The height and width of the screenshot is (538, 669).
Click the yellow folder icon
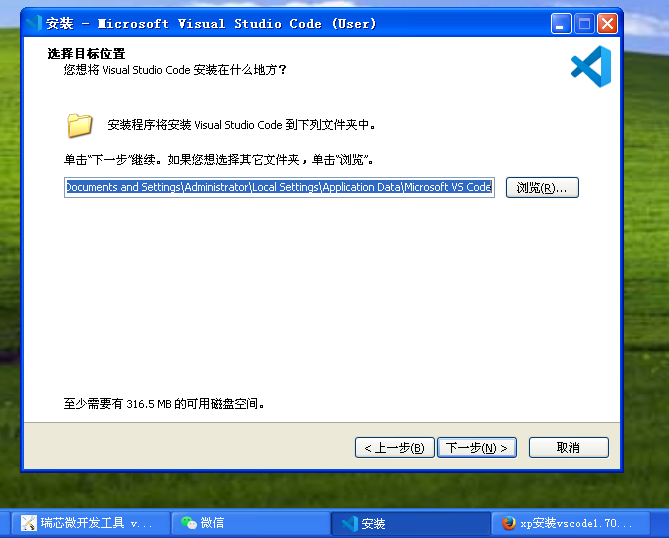(x=80, y=125)
